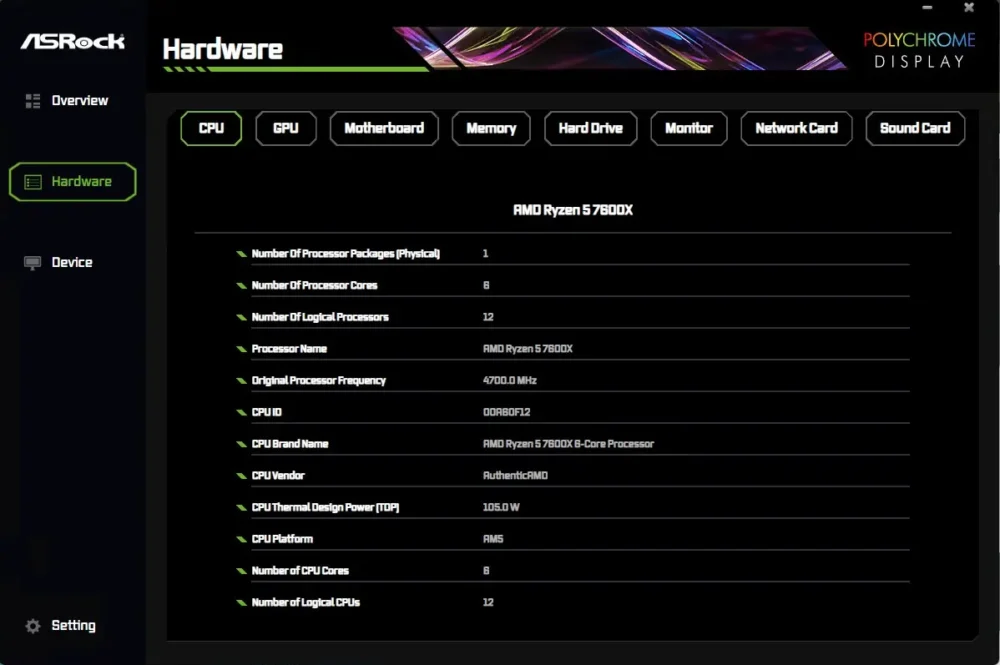Switch to the Sound Card tab

(x=915, y=128)
